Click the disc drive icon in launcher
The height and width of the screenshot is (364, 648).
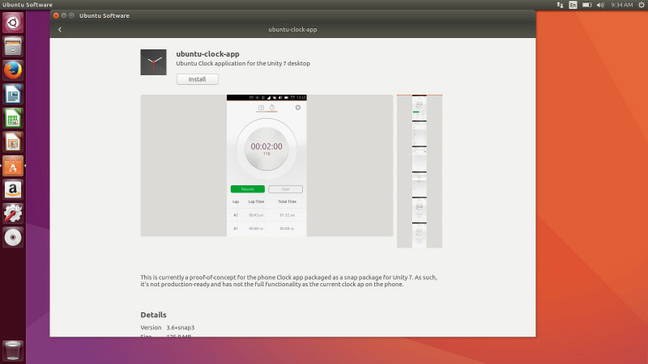(13, 238)
